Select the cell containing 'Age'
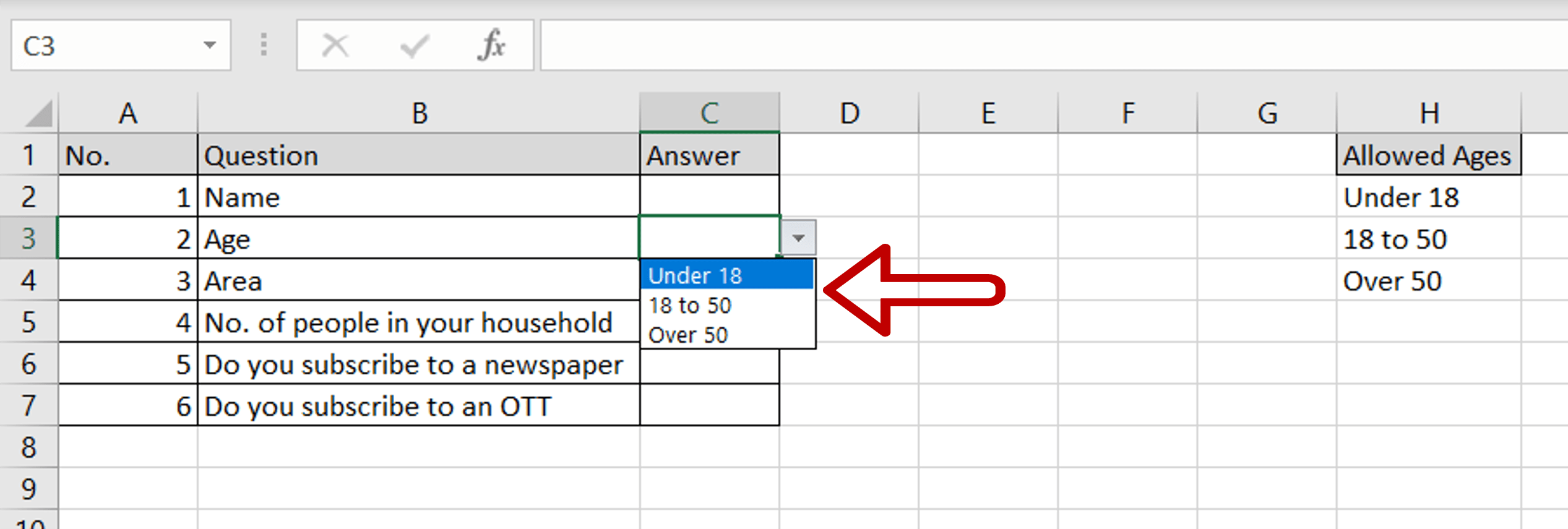Viewport: 1568px width, 529px height. (x=418, y=239)
